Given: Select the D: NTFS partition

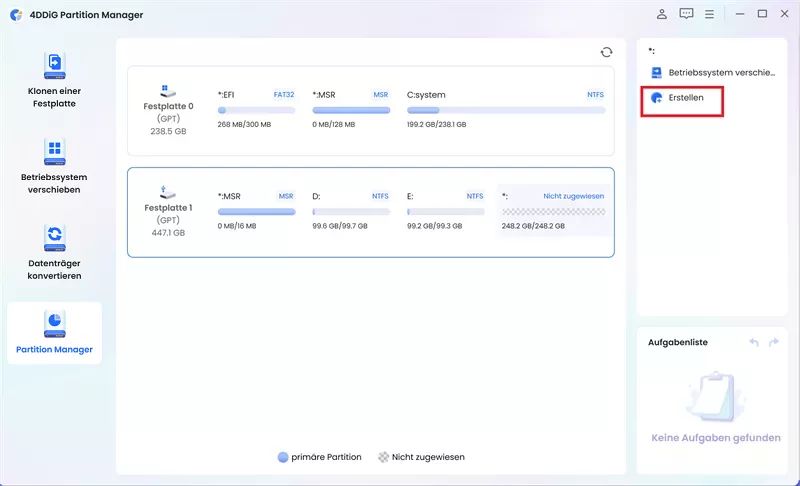Looking at the screenshot, I should tap(351, 211).
